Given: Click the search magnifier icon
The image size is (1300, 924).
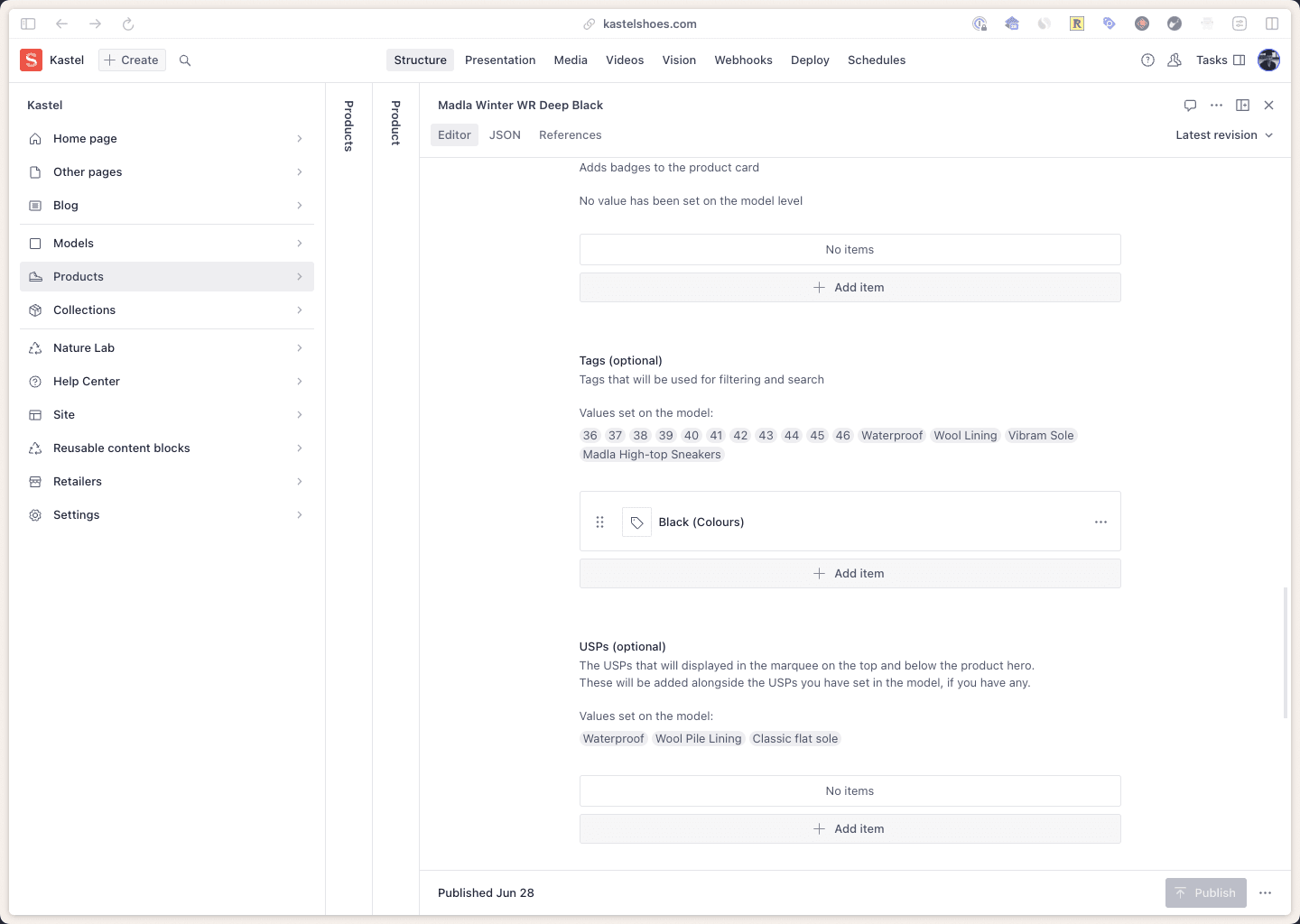Looking at the screenshot, I should (x=185, y=60).
